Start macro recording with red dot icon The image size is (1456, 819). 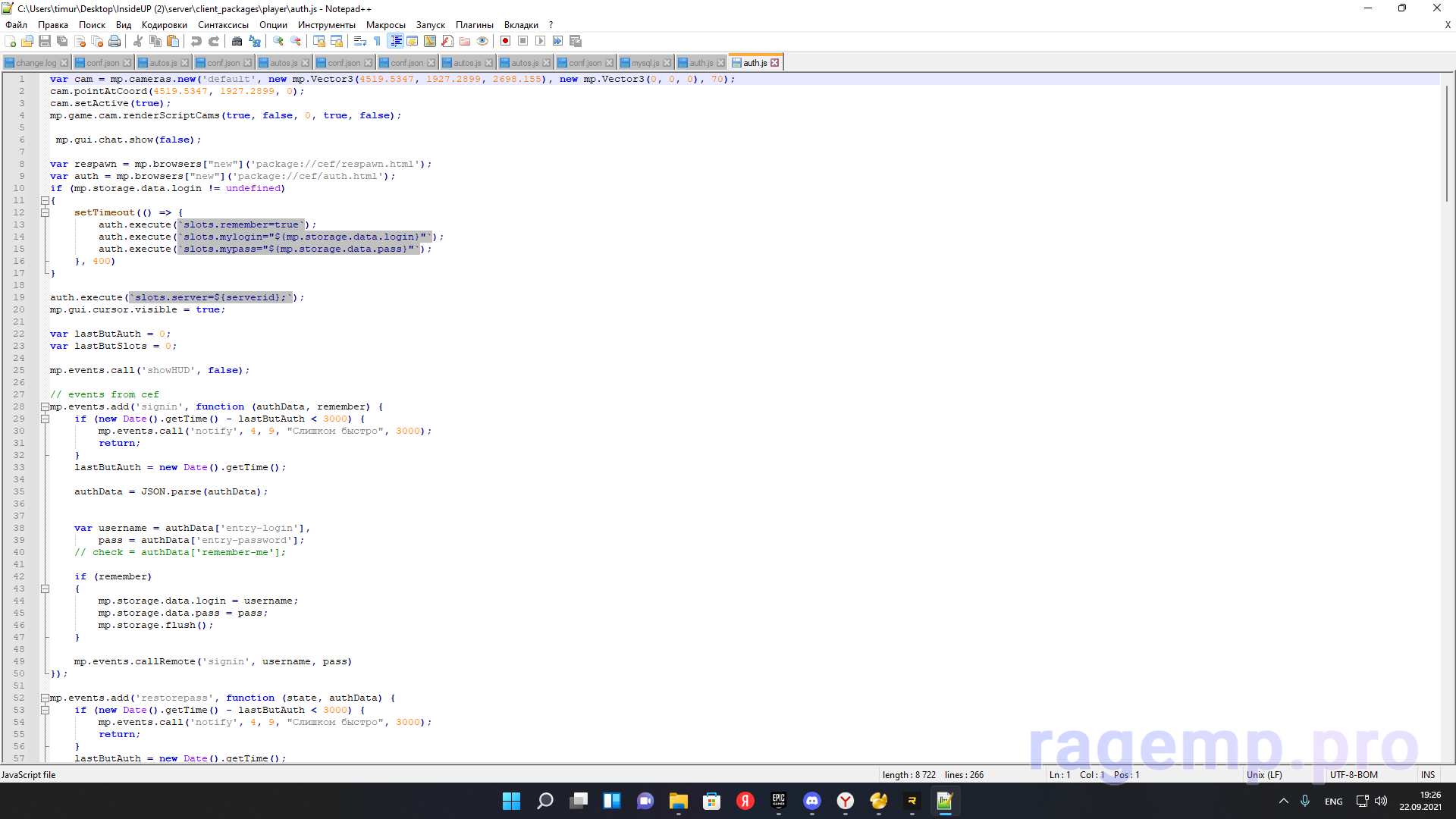coord(505,41)
